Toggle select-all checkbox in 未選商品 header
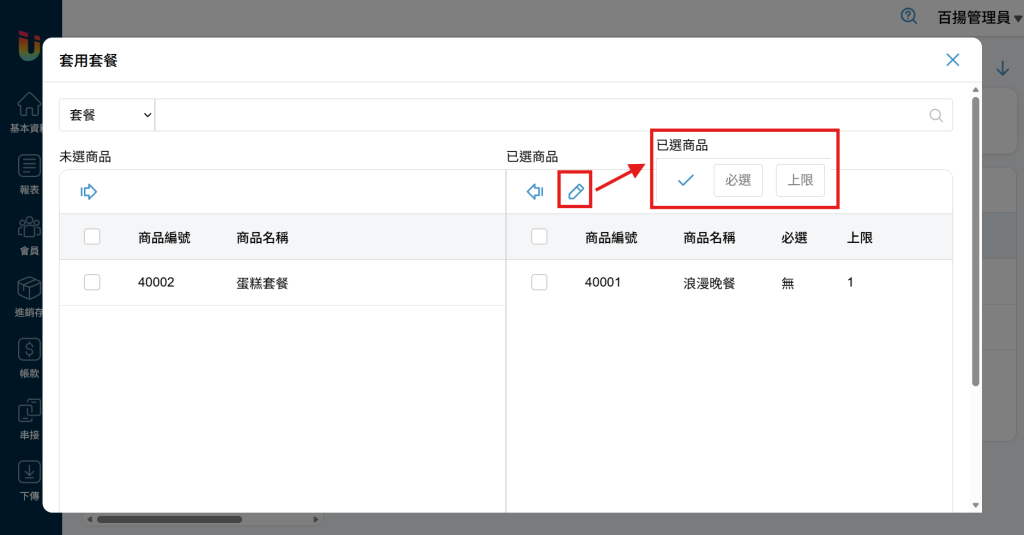 pyautogui.click(x=92, y=237)
